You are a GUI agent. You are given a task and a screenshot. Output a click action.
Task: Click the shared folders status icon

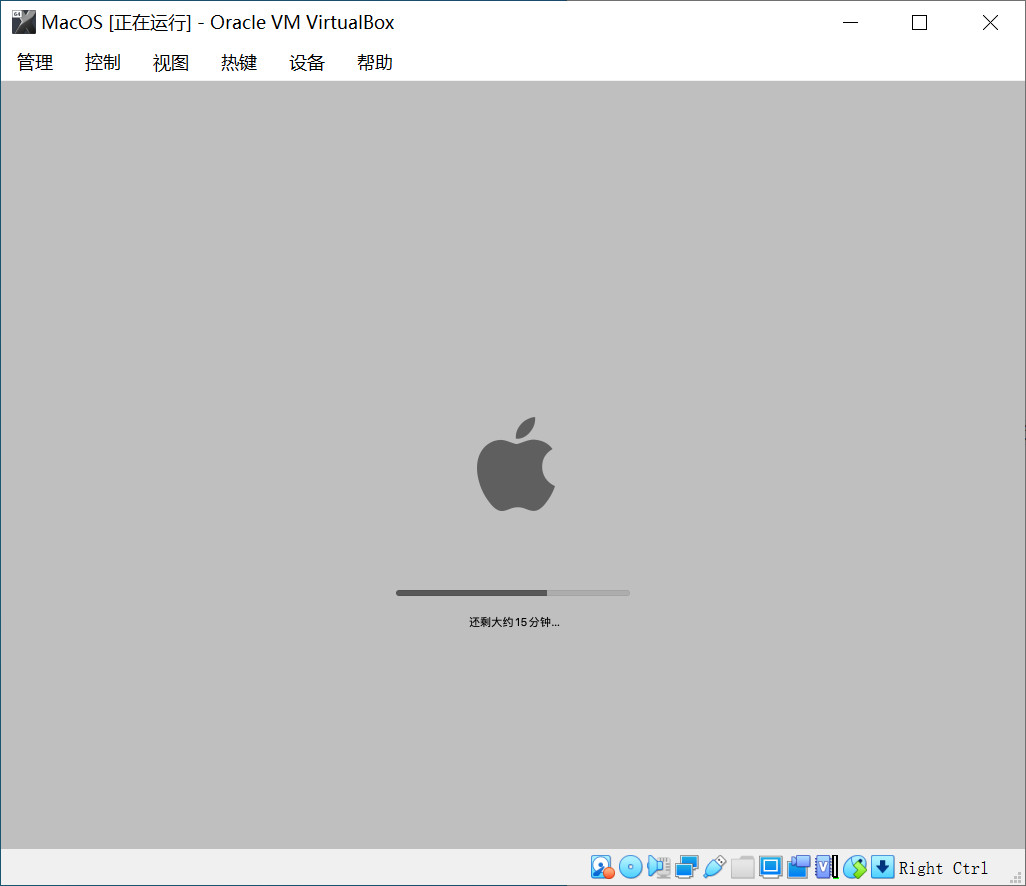tap(743, 867)
